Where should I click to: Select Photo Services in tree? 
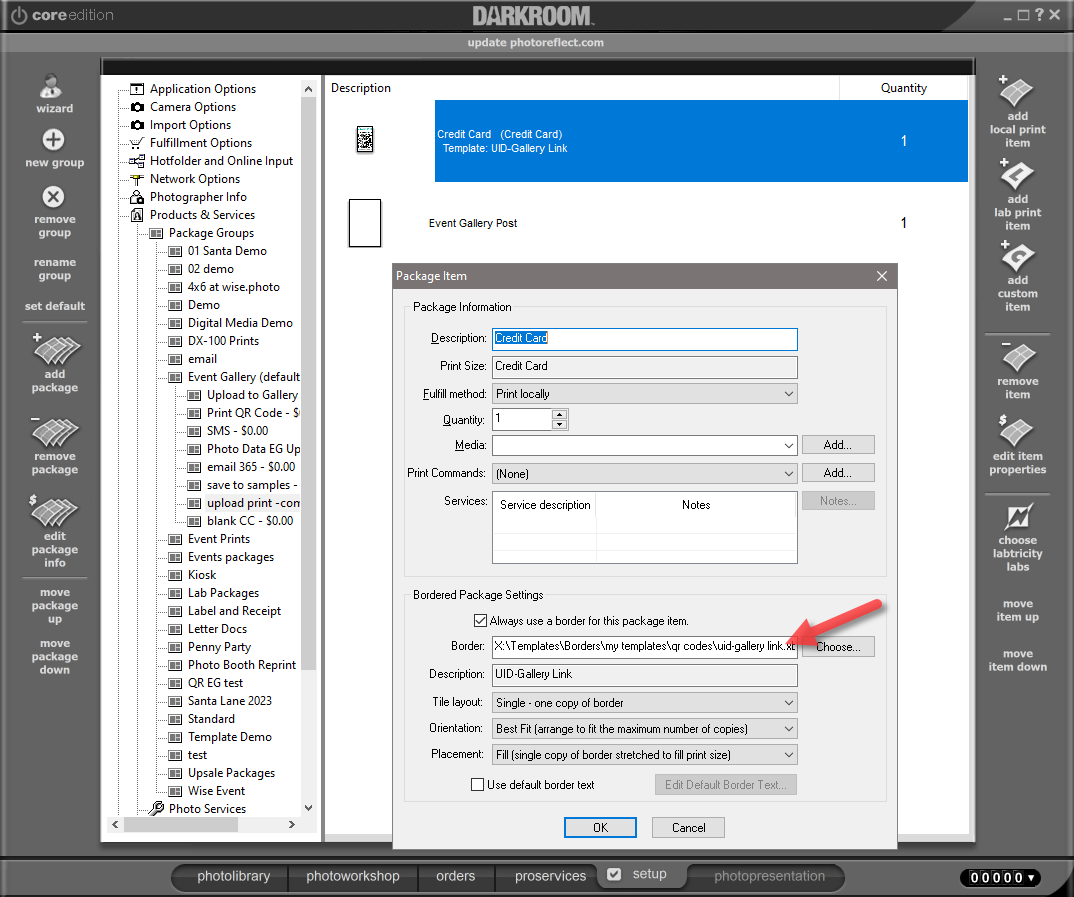click(207, 809)
